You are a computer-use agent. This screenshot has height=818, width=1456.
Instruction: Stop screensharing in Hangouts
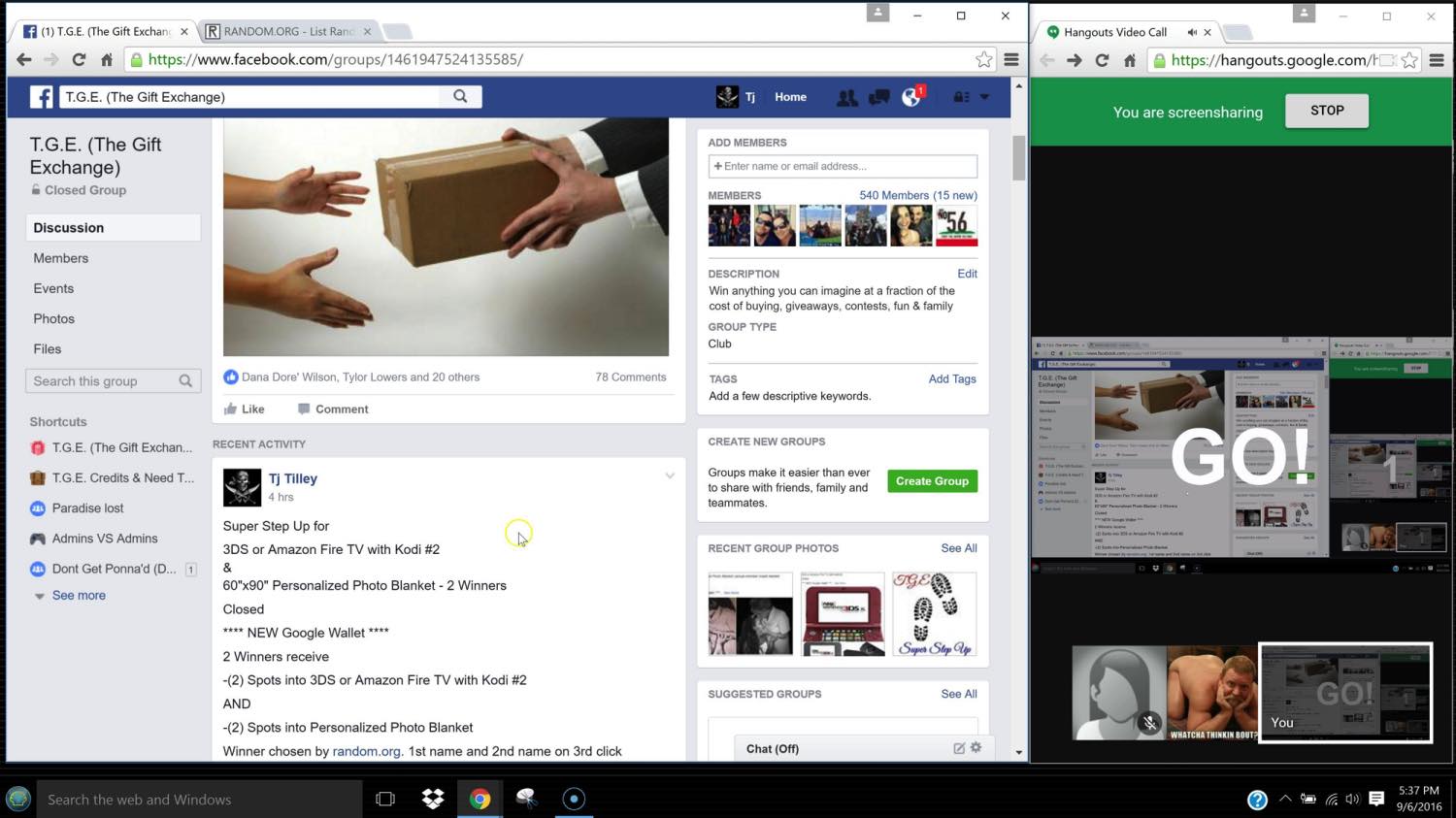click(x=1327, y=111)
